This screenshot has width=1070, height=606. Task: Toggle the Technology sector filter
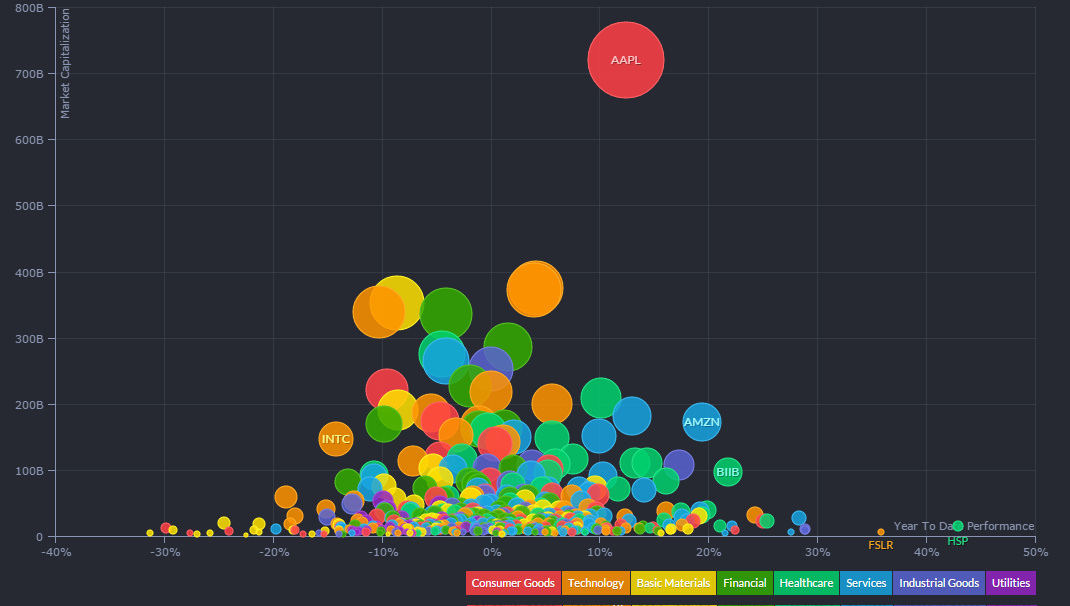[596, 583]
